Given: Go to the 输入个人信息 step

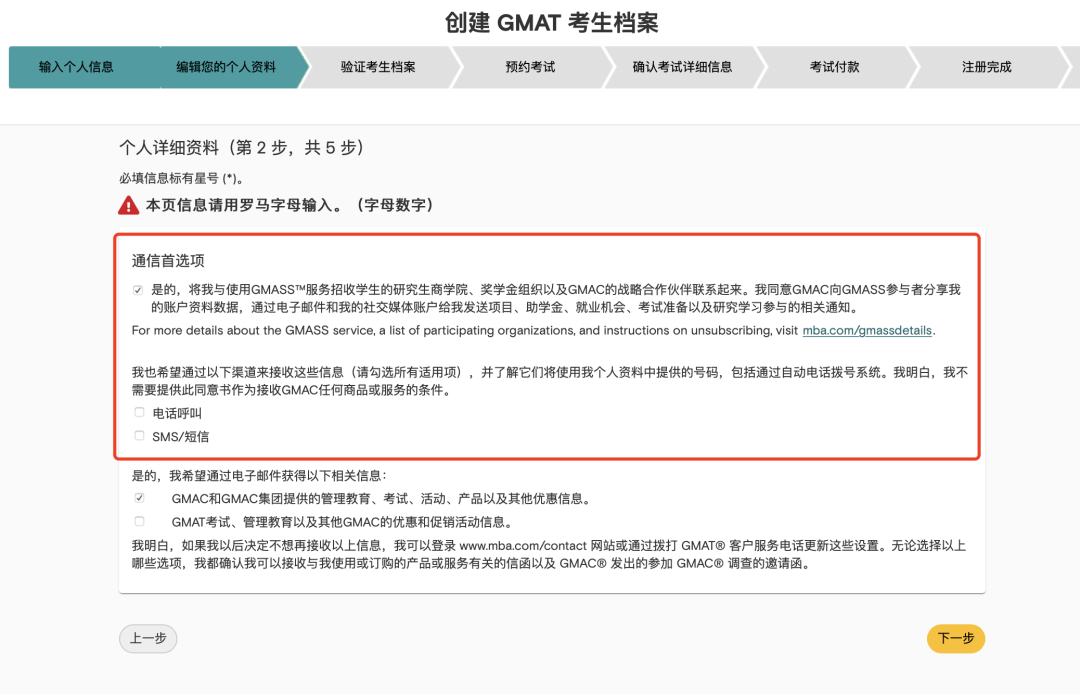Looking at the screenshot, I should pos(76,67).
